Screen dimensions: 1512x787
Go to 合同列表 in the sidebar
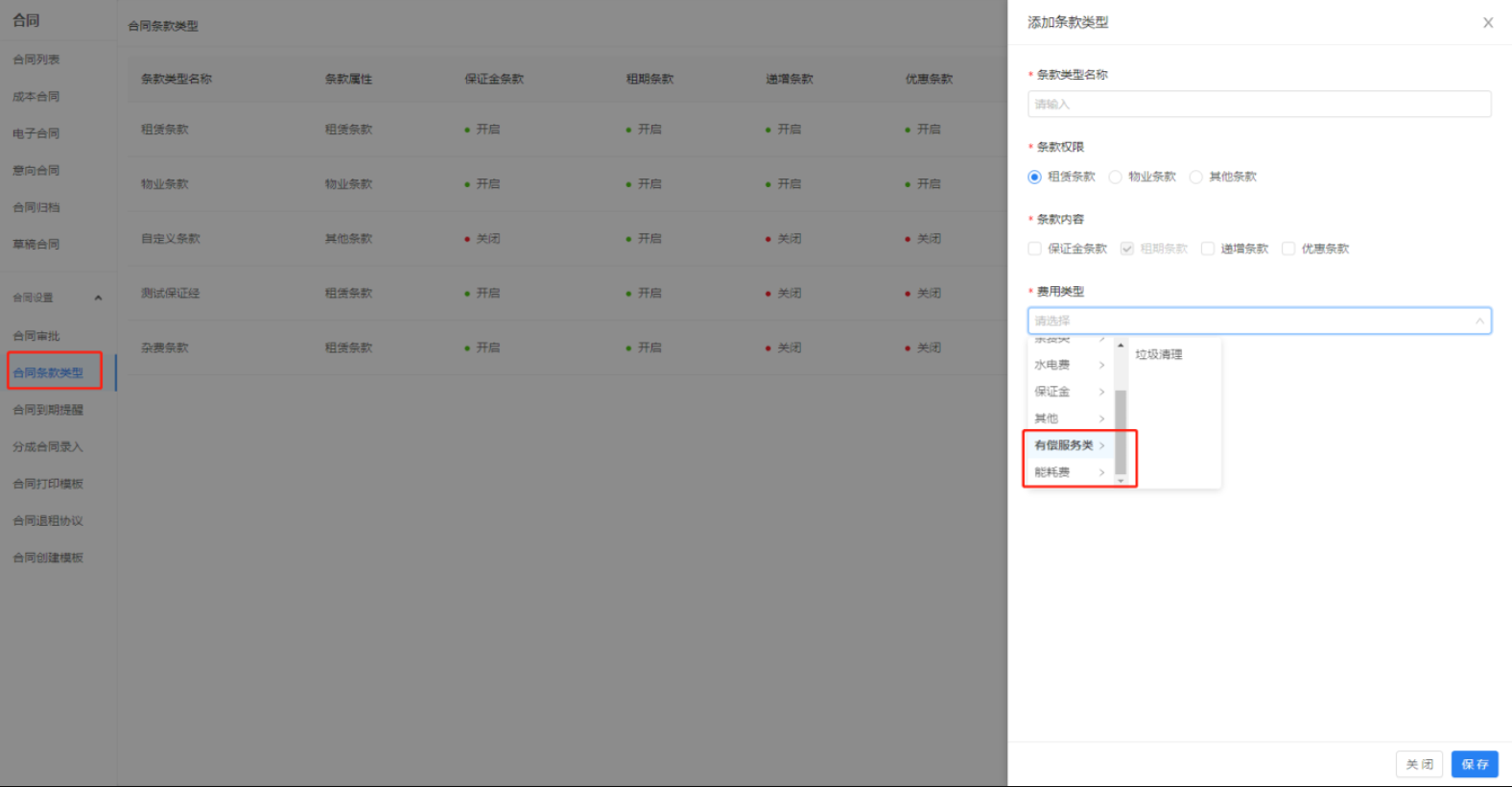(x=36, y=60)
